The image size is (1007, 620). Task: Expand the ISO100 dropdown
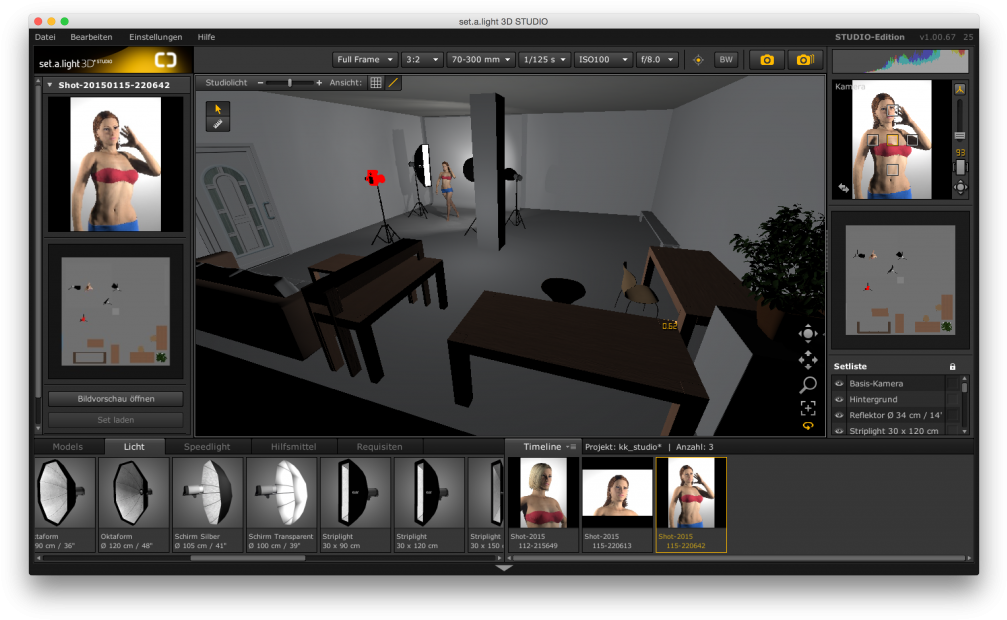pyautogui.click(x=603, y=60)
